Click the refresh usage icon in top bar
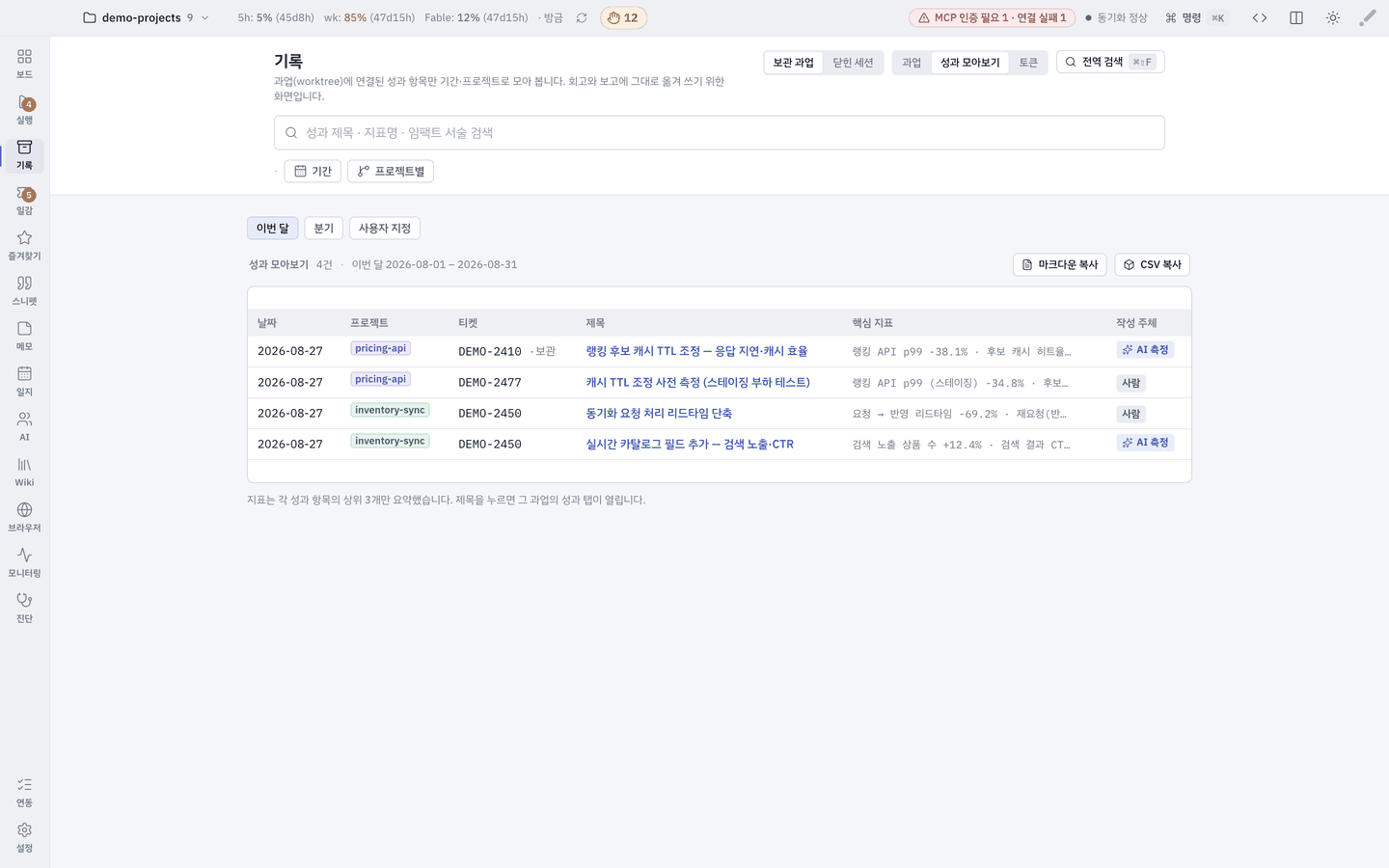The height and width of the screenshot is (868, 1389). tap(582, 17)
